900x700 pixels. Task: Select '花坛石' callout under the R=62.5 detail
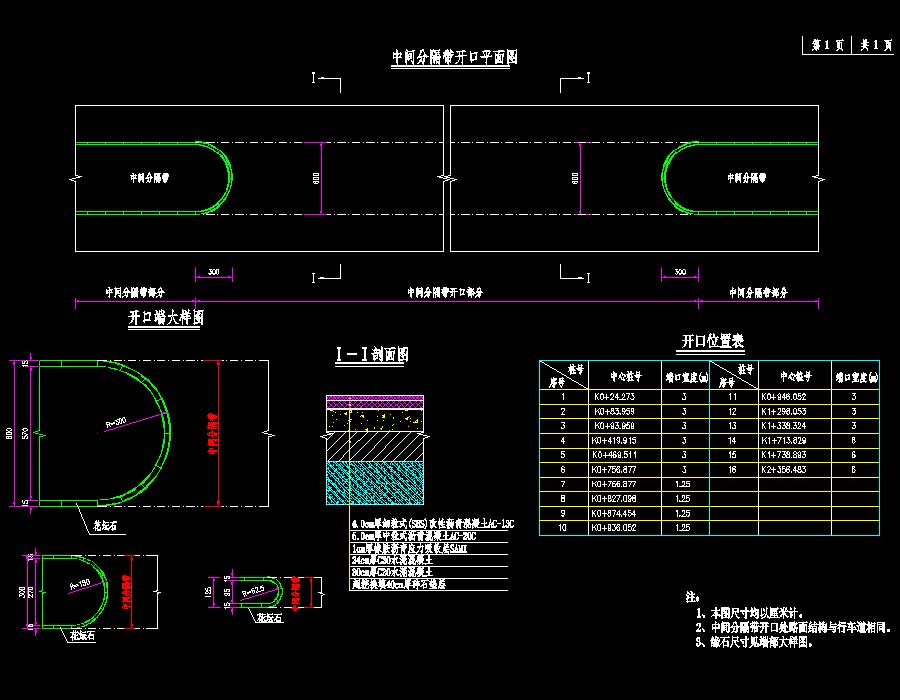click(269, 617)
